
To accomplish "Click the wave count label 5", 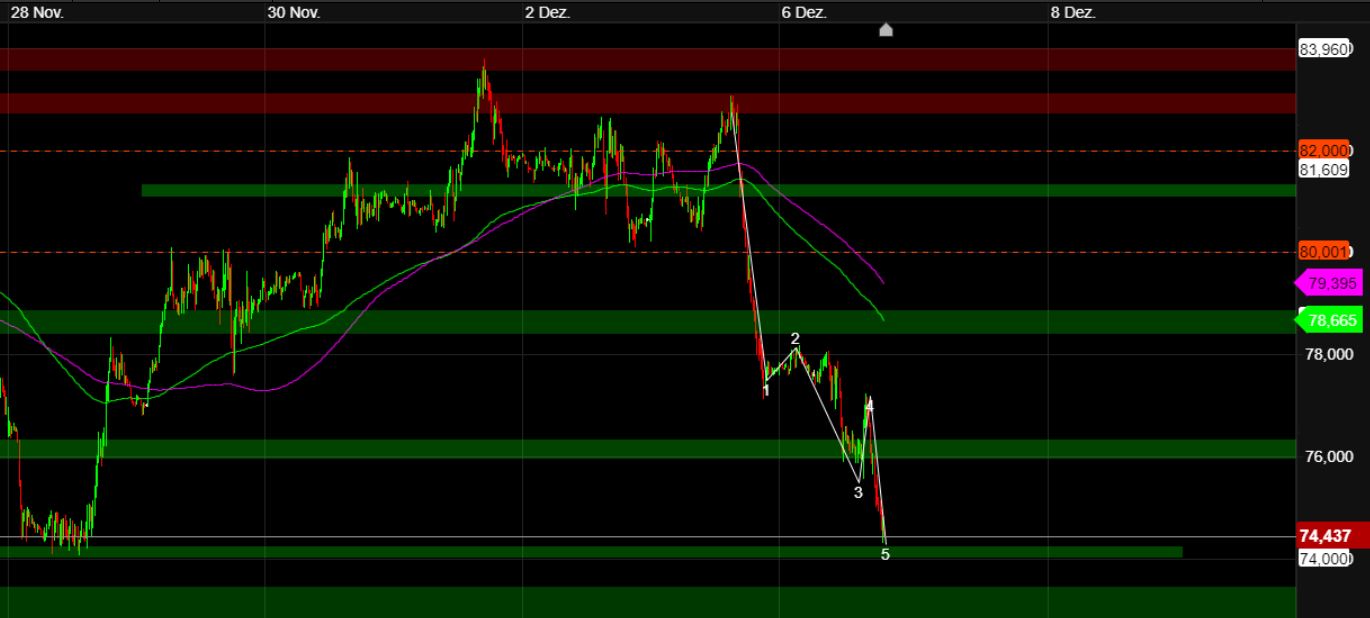I will [x=884, y=553].
